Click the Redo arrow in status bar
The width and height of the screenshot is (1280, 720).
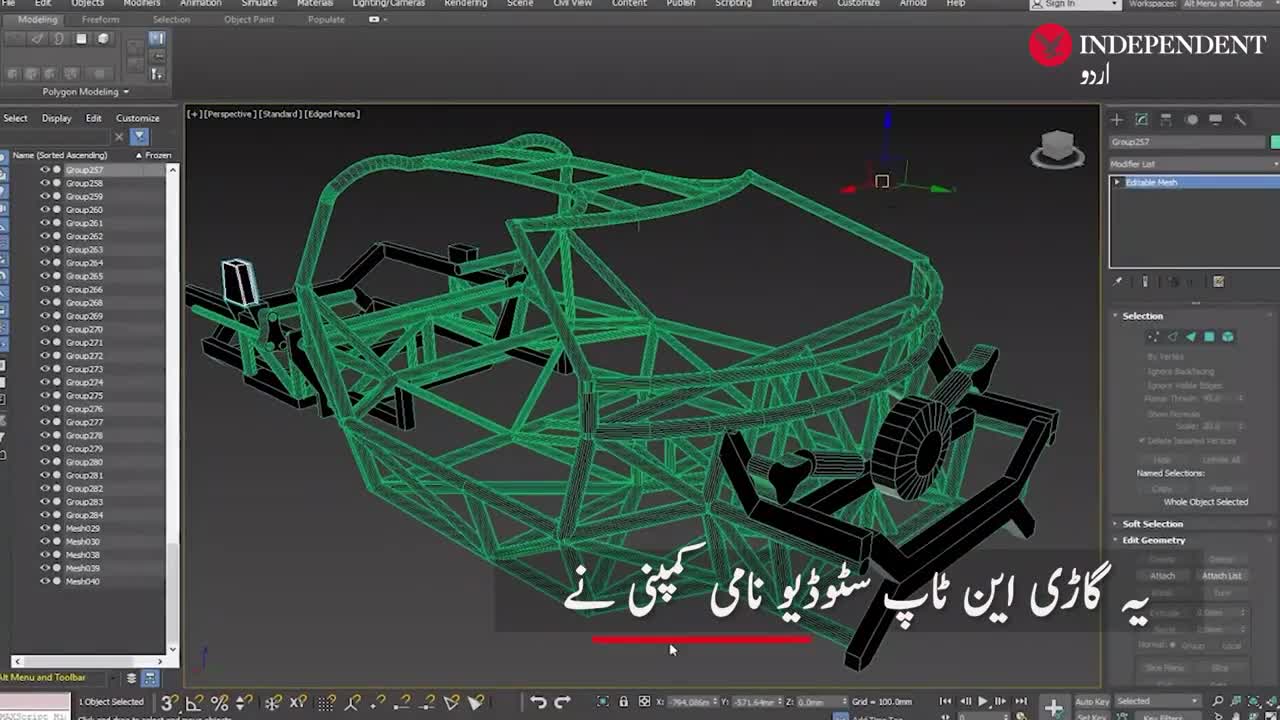click(562, 702)
